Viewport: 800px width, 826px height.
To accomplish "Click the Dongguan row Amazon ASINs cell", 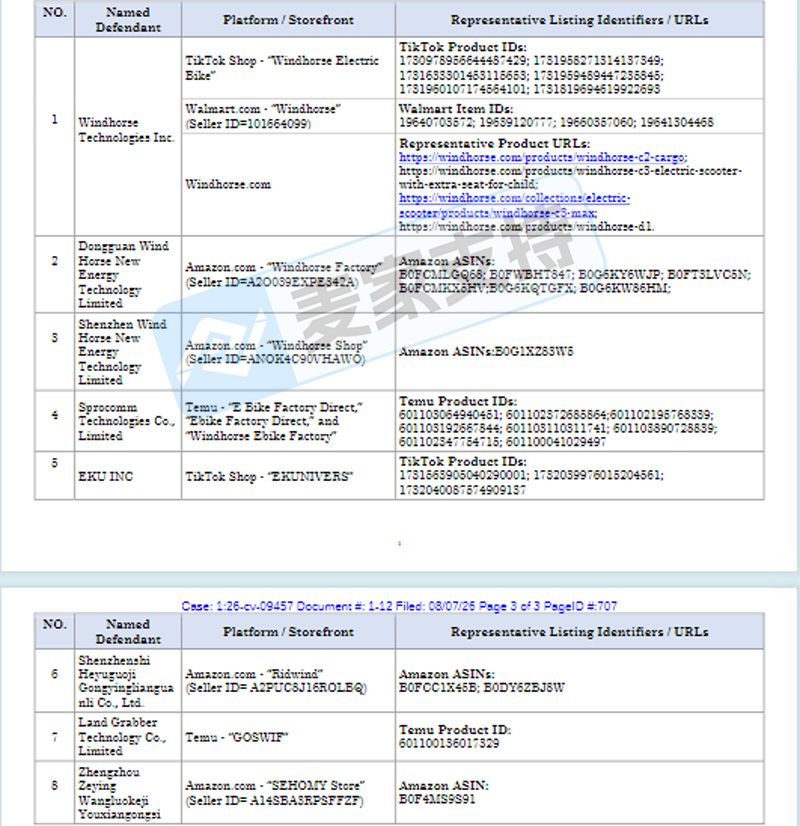I will click(579, 274).
